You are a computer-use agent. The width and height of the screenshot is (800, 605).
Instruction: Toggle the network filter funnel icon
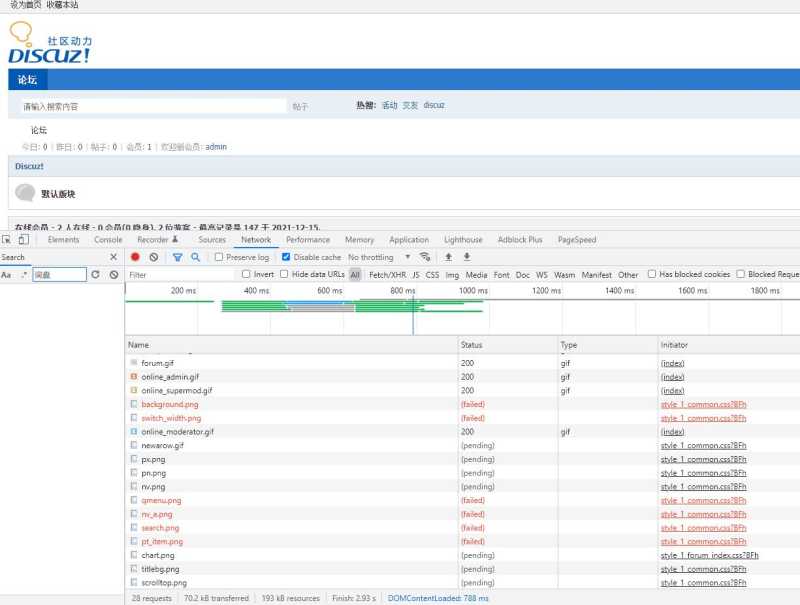(177, 257)
